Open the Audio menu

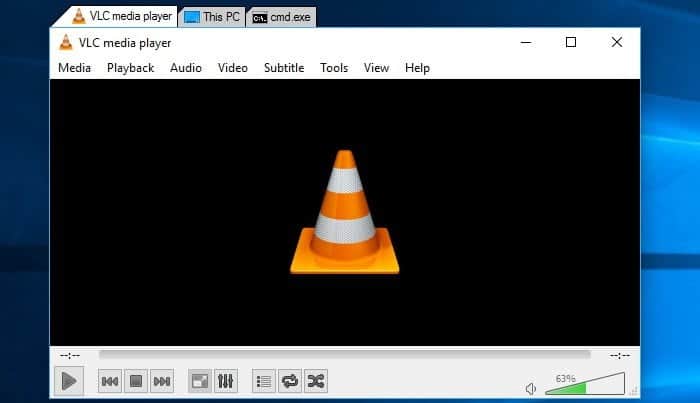pyautogui.click(x=186, y=68)
